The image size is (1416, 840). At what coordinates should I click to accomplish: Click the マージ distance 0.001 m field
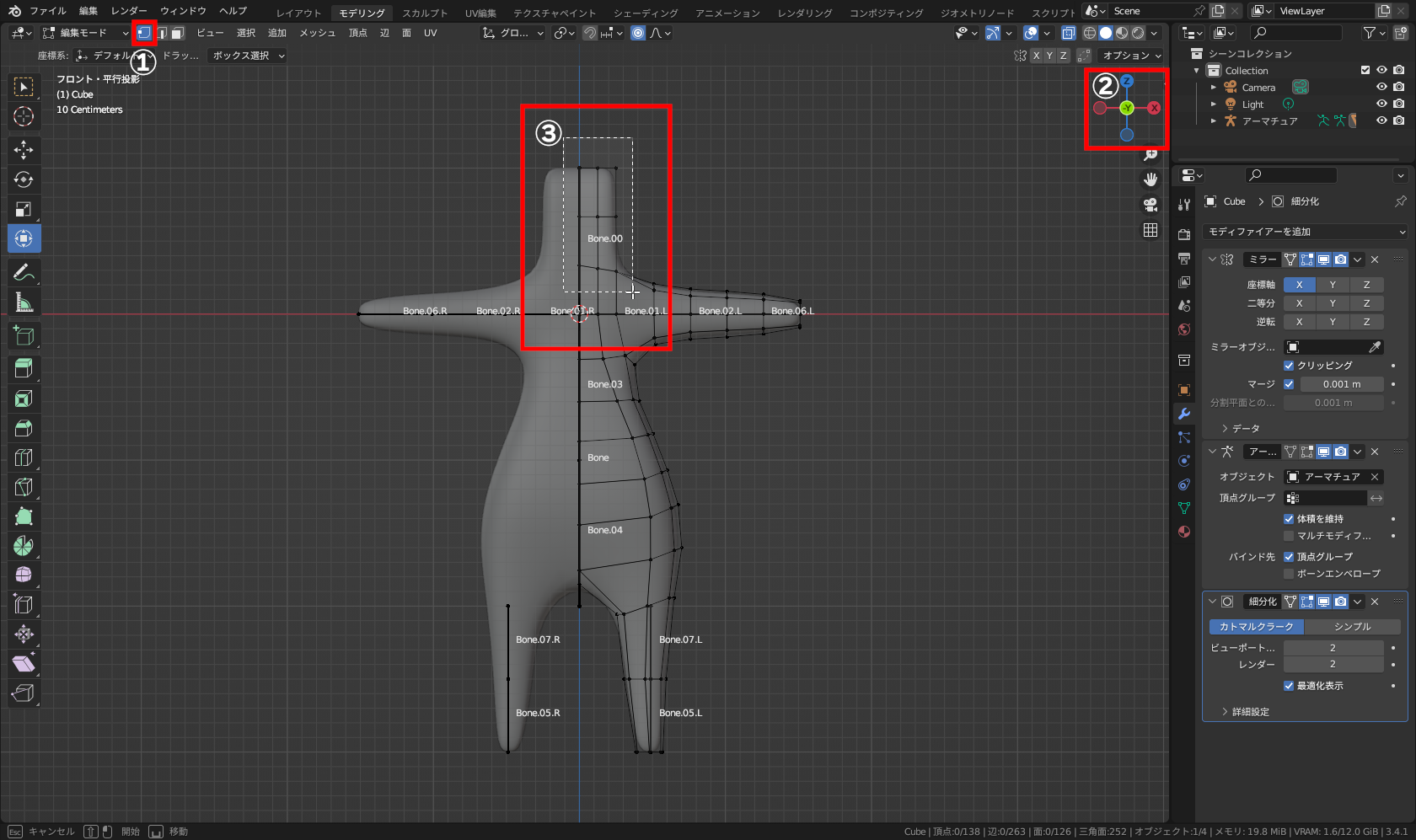(x=1341, y=384)
